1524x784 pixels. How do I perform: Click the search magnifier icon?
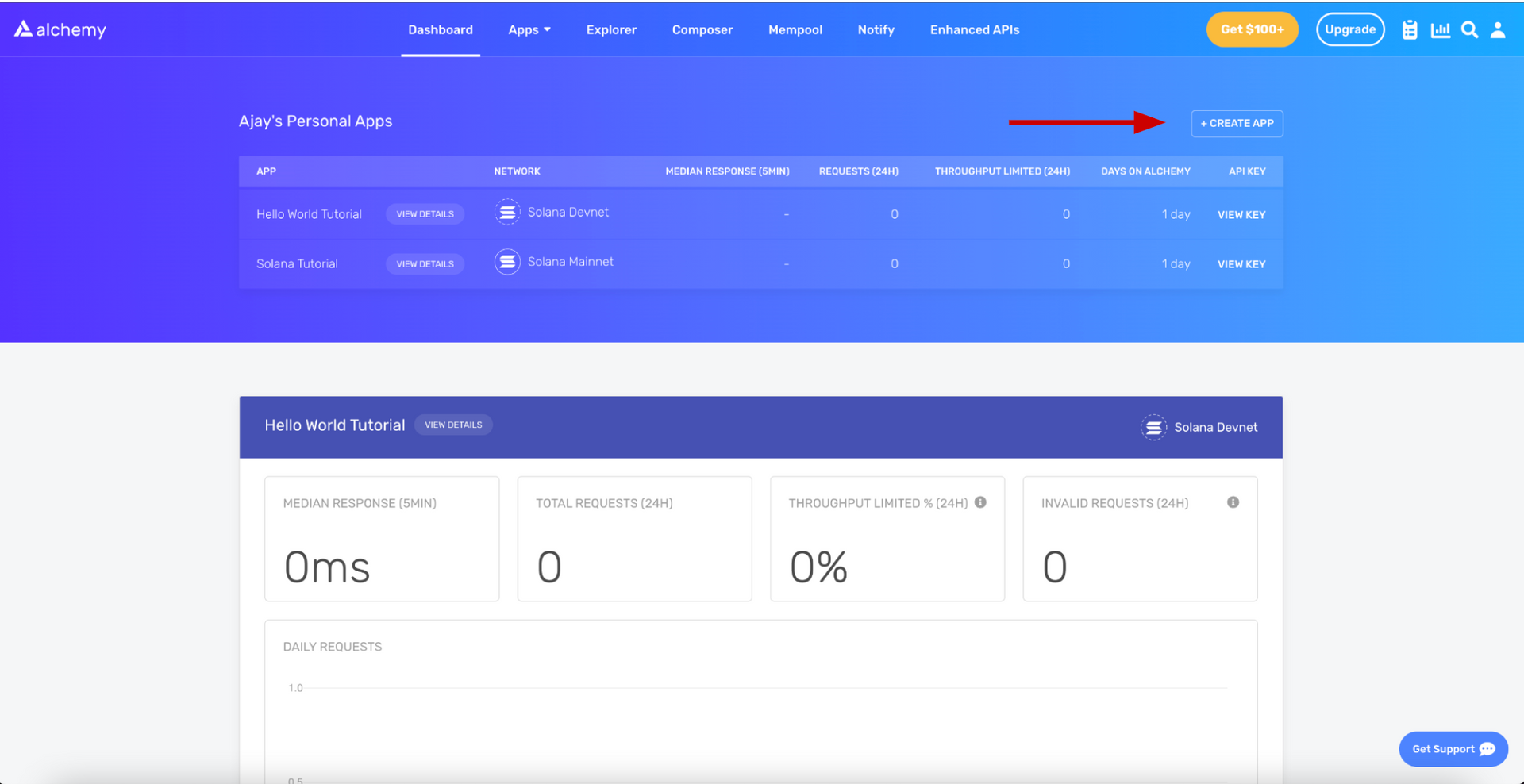pos(1469,30)
